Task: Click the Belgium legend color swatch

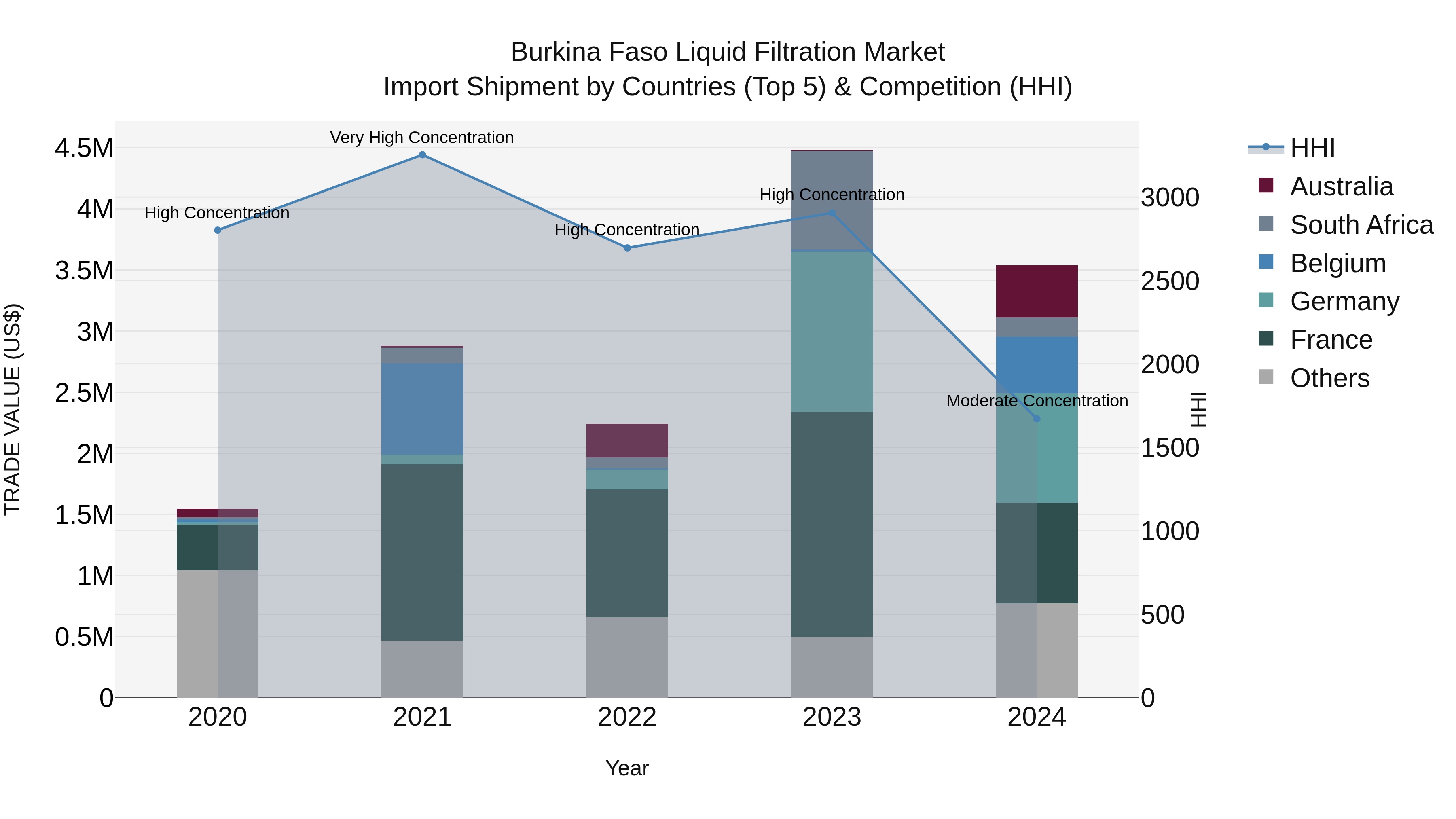Action: coord(1266,262)
